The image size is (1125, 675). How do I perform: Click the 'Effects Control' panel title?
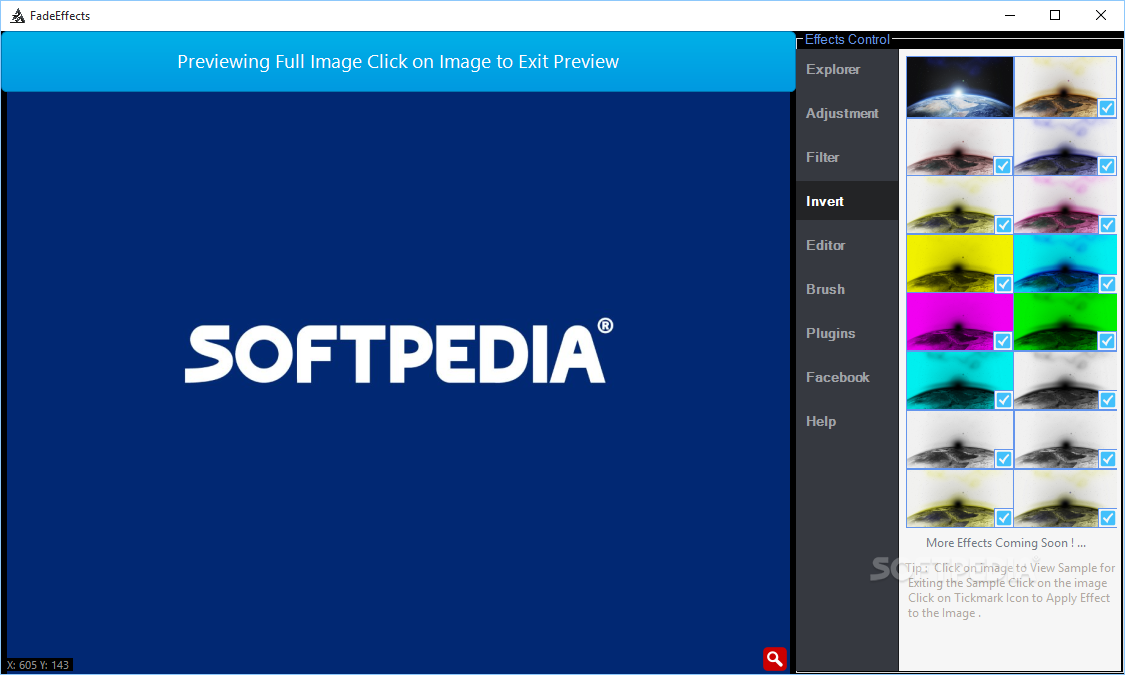[x=847, y=39]
